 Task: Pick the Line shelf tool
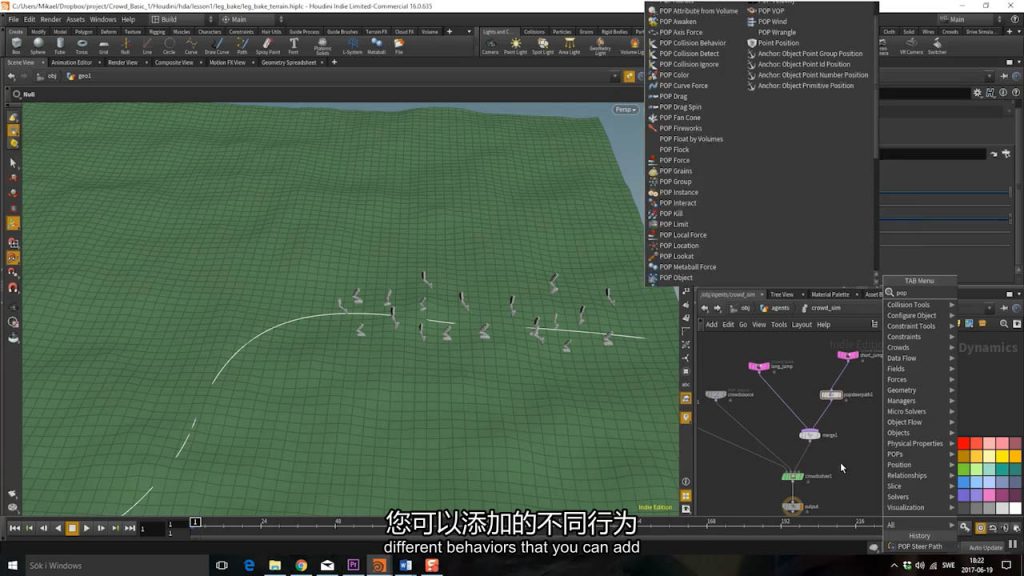(x=147, y=45)
